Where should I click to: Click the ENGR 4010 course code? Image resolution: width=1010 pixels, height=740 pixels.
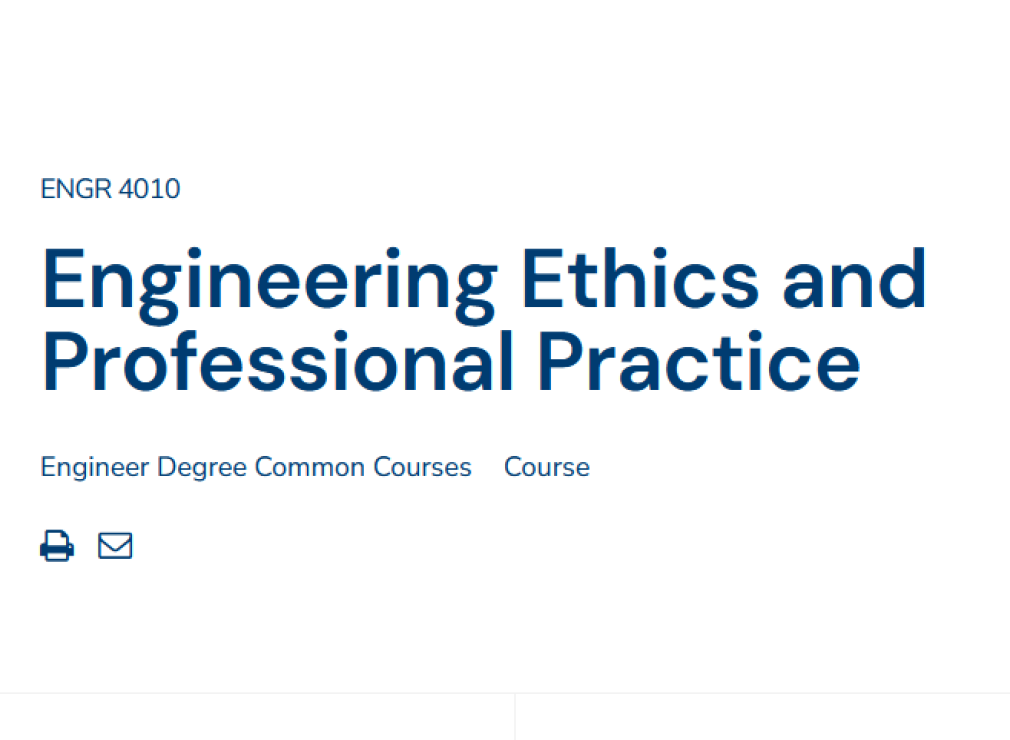(110, 189)
